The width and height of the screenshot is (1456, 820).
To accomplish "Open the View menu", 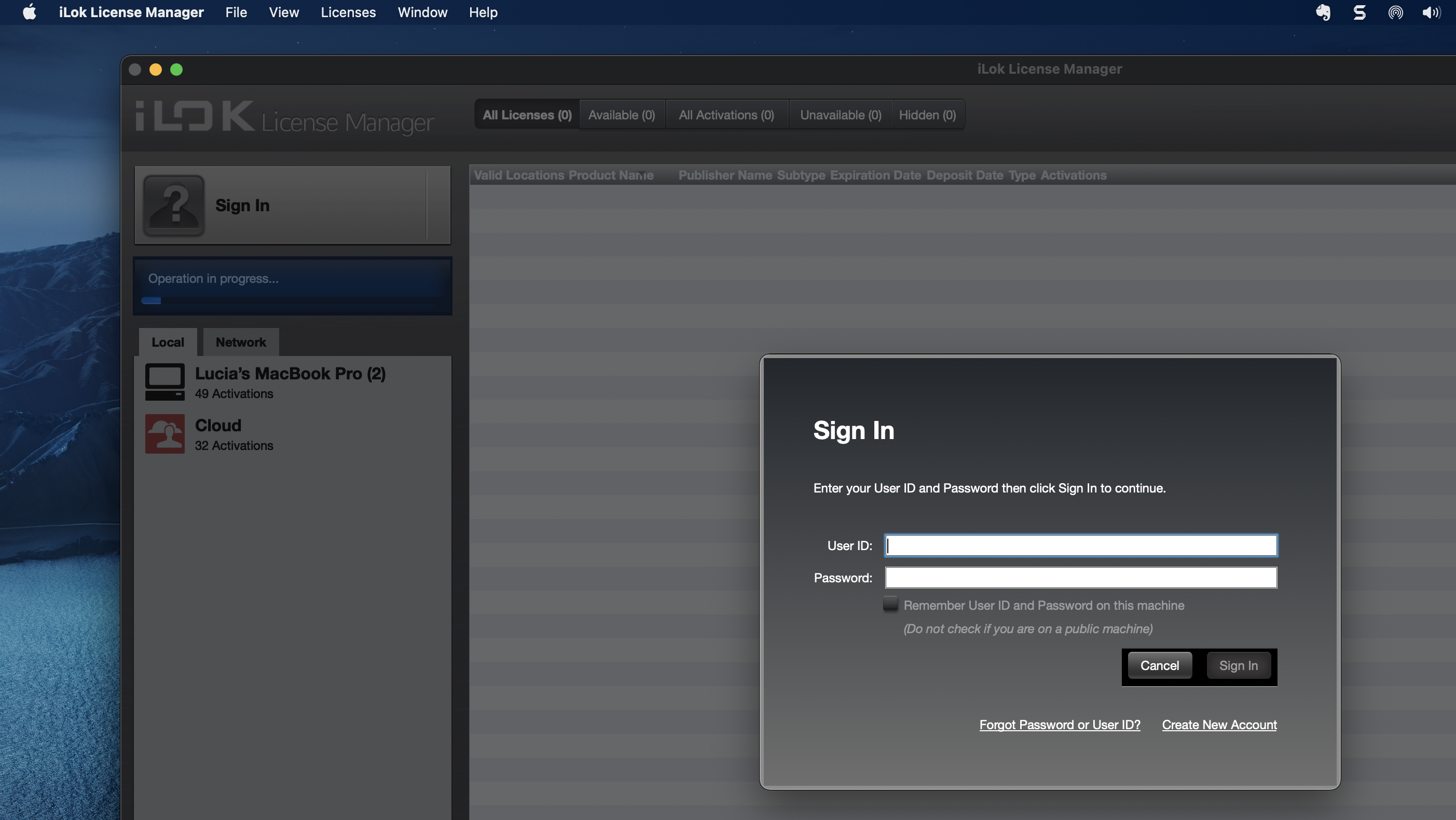I will click(284, 12).
